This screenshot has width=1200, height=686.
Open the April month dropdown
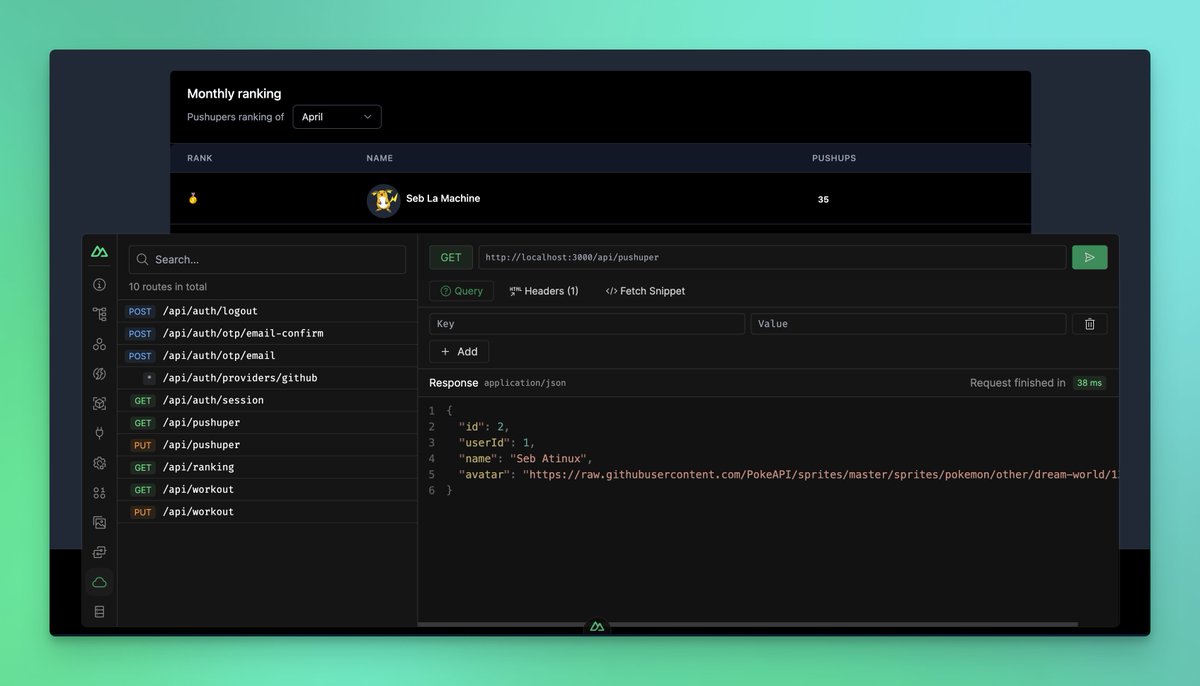[x=337, y=117]
